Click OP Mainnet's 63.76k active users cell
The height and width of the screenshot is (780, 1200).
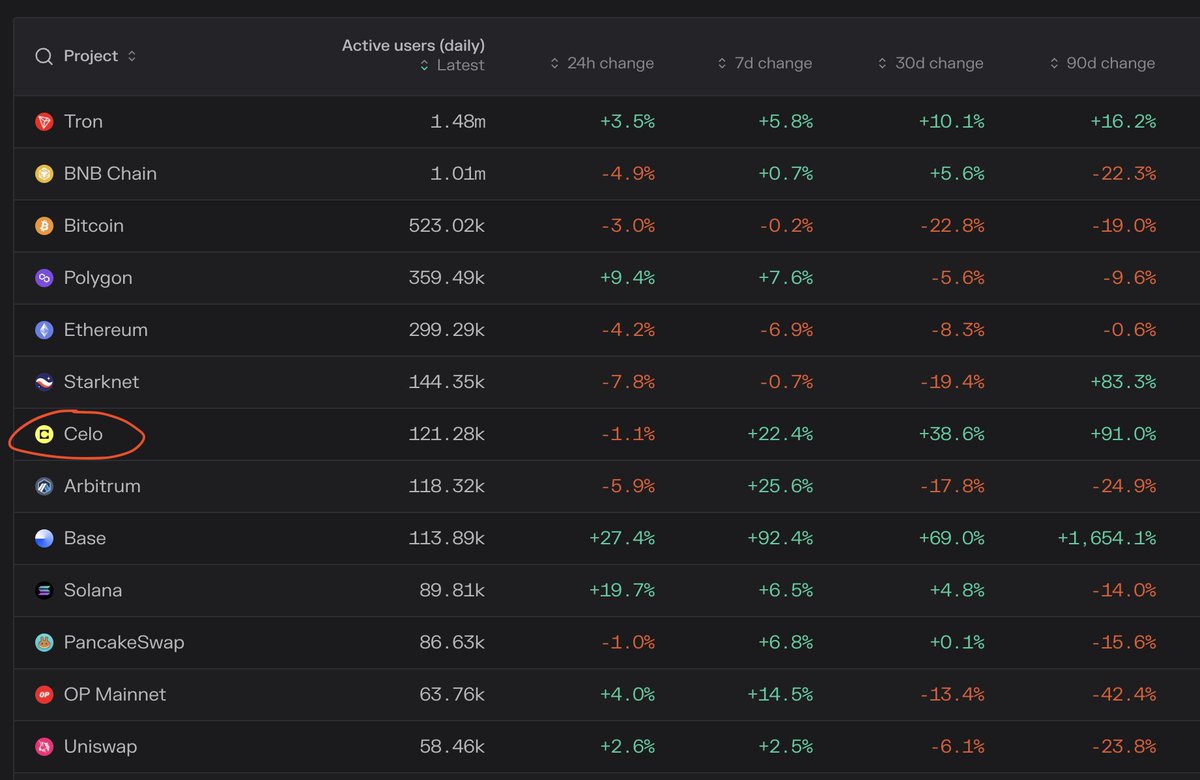[x=453, y=694]
